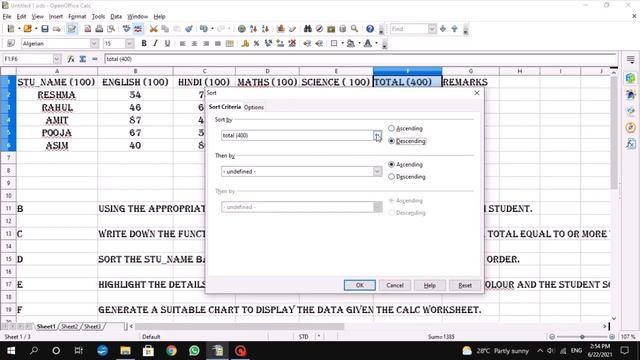Click the Hyperlink globe icon
Viewport: 640px width, 360px height.
point(242,29)
